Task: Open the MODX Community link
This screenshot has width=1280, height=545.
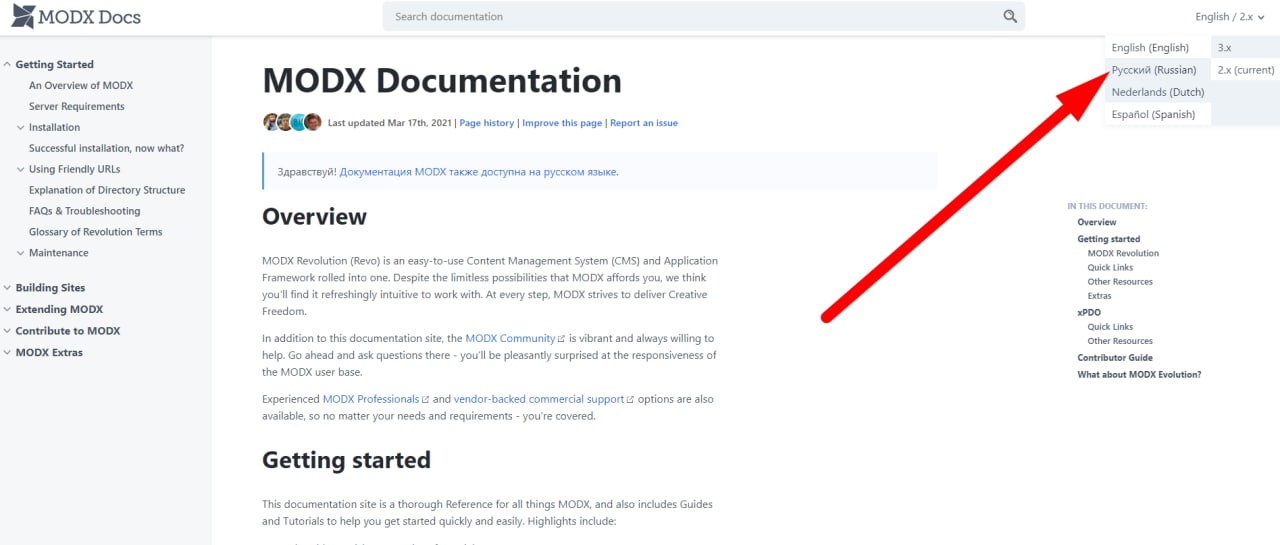Action: pos(515,339)
